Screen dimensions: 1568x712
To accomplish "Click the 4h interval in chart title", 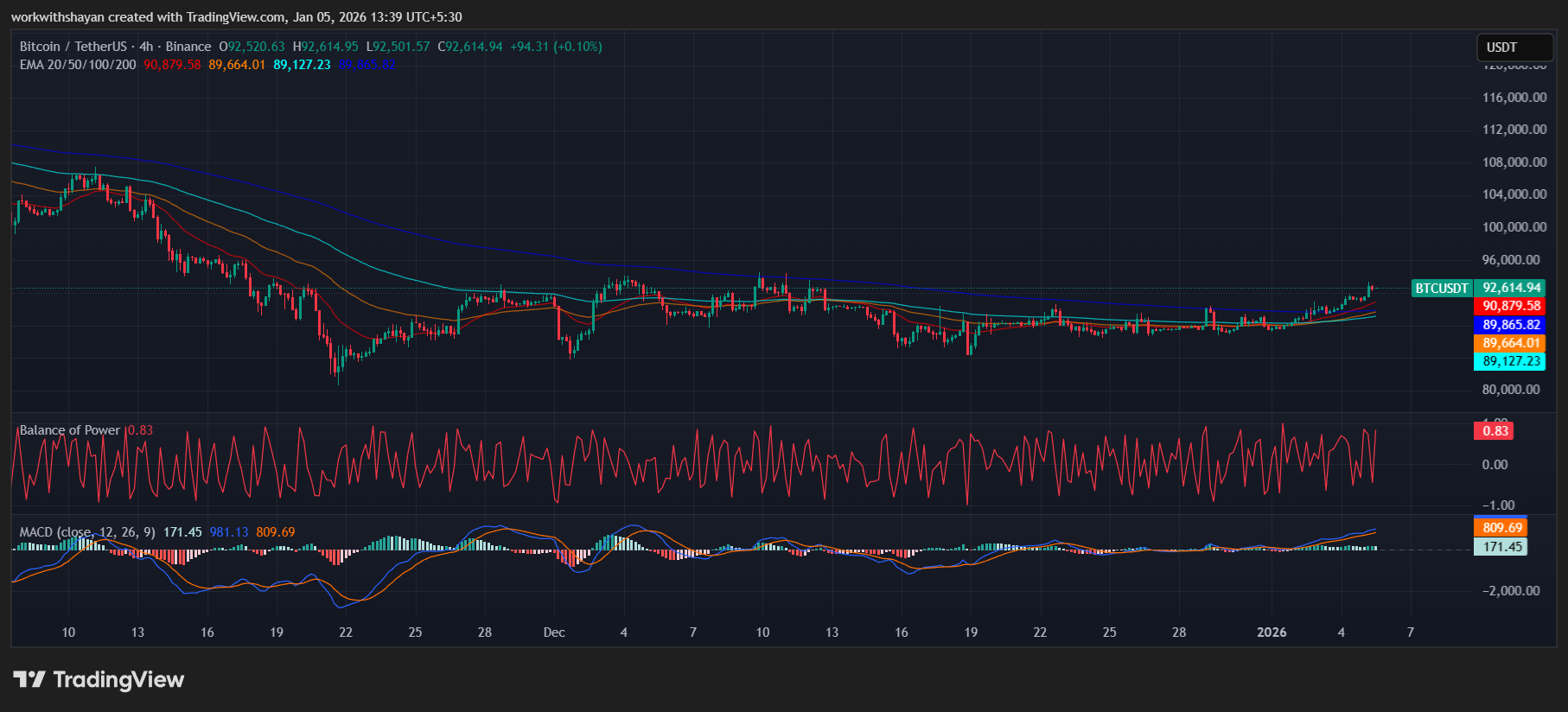I will click(x=146, y=47).
